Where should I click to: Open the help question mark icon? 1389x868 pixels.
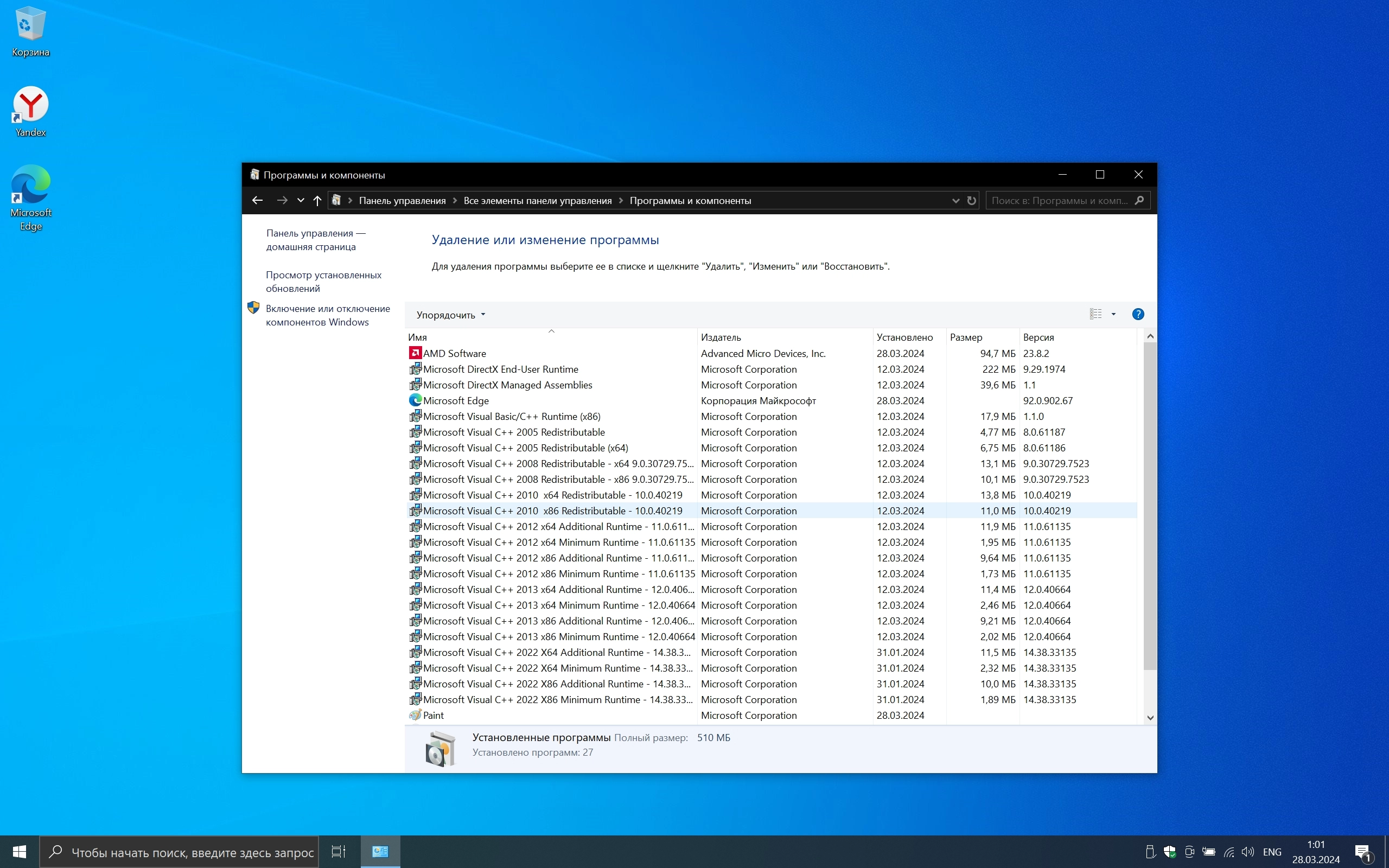tap(1138, 314)
